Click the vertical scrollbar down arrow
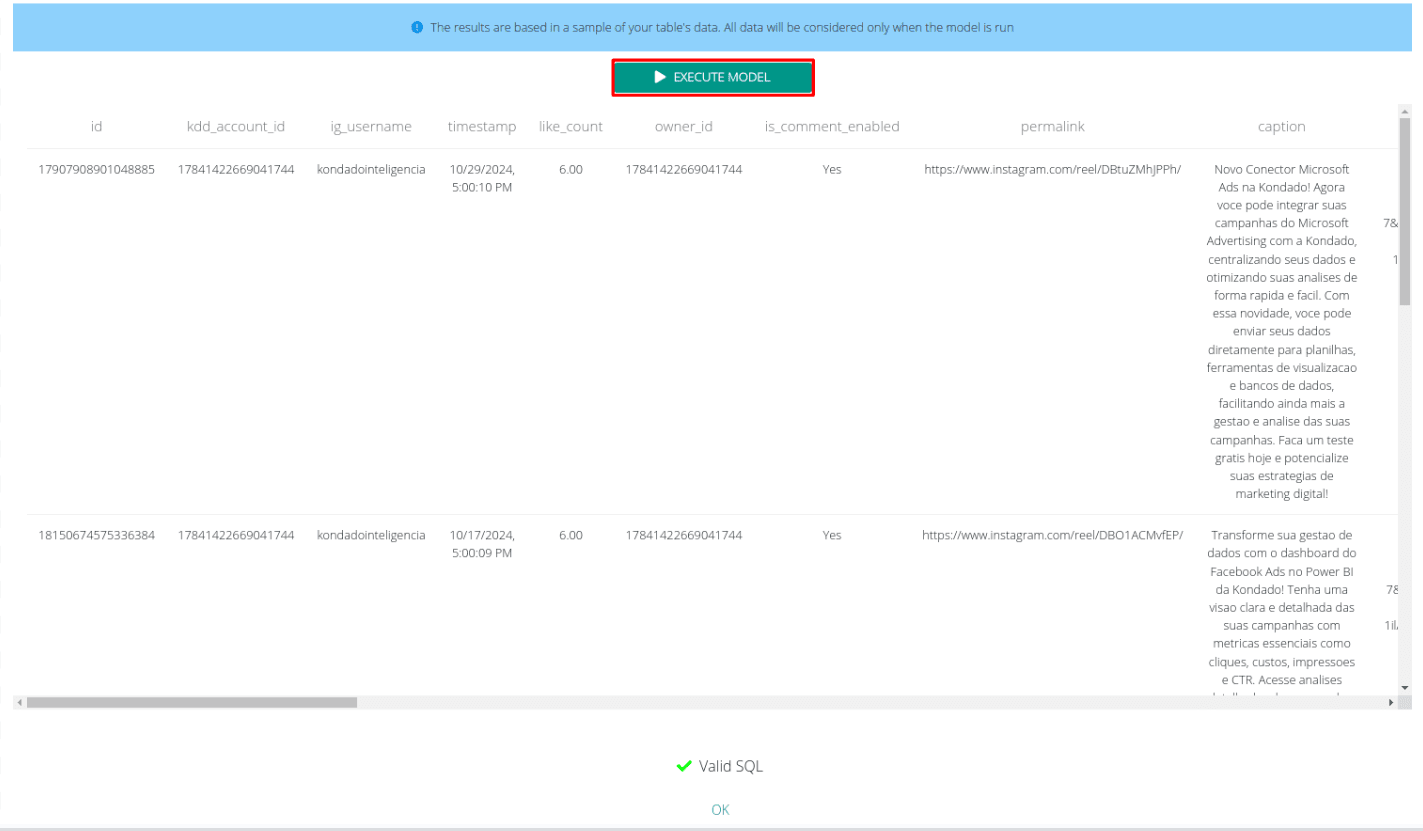The image size is (1423, 831). click(x=1404, y=688)
